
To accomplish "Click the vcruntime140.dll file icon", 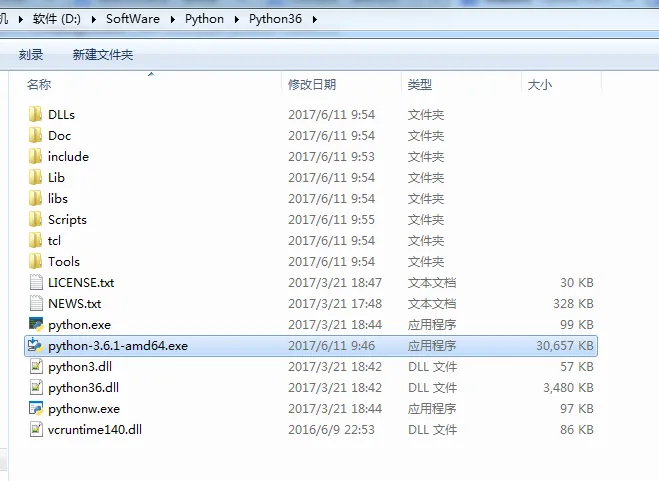I will pos(36,430).
